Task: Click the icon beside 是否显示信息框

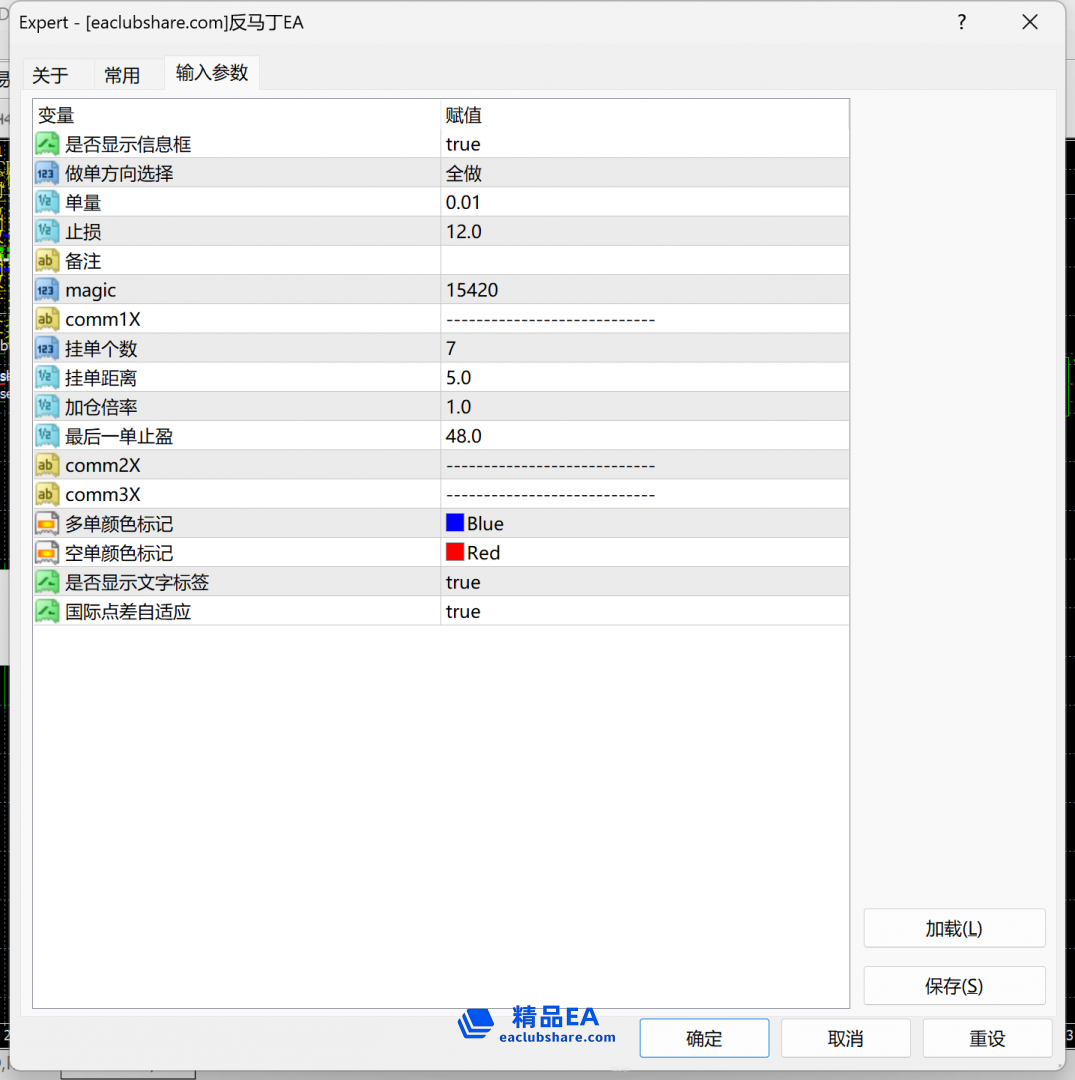Action: 47,144
